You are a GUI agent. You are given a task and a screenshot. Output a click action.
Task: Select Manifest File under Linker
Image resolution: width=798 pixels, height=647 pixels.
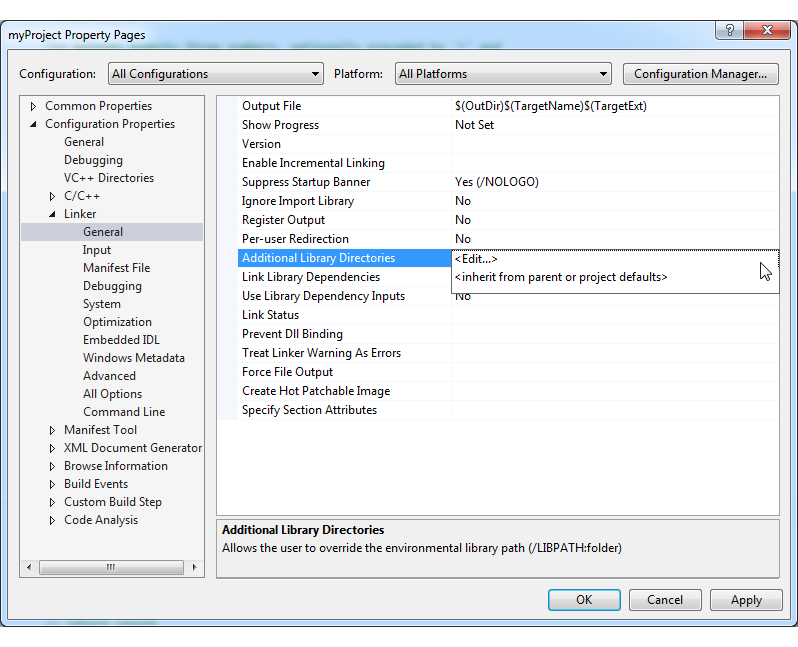(117, 268)
